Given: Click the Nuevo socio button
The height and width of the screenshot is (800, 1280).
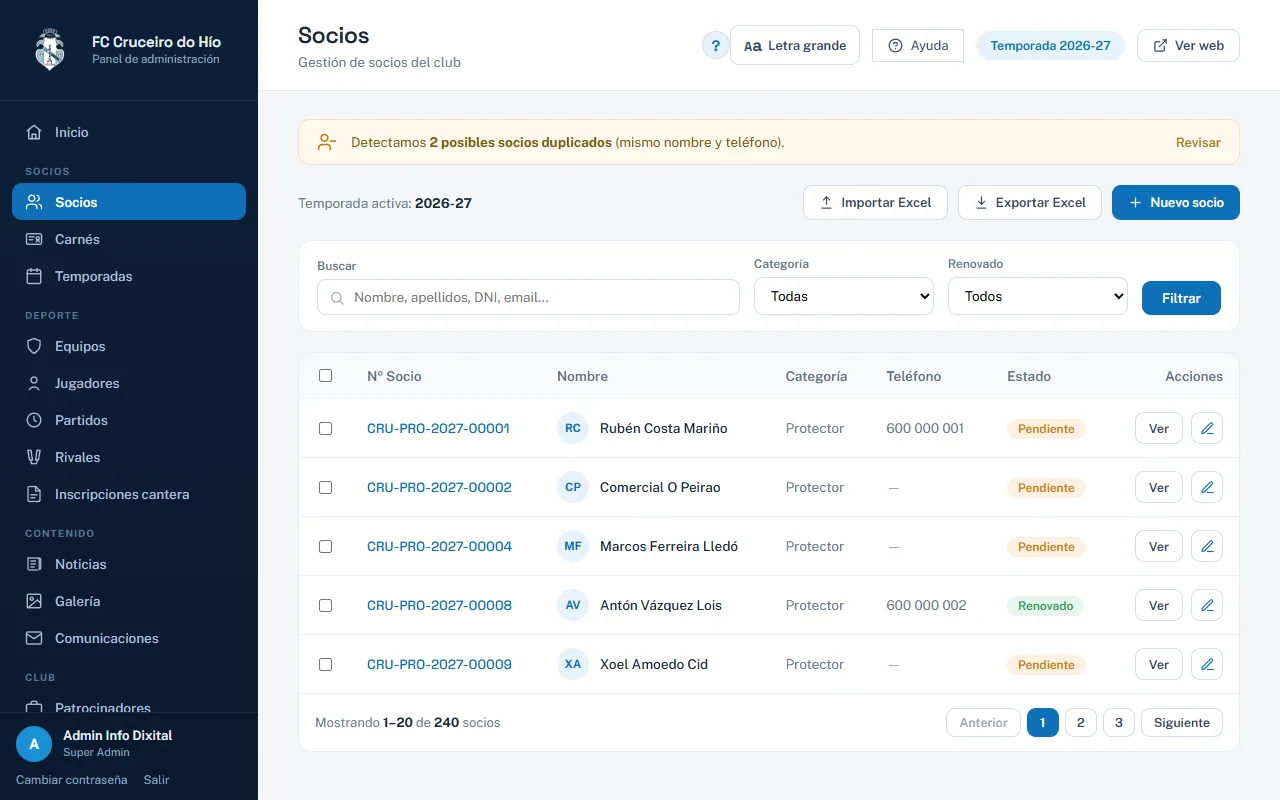Looking at the screenshot, I should [1176, 202].
